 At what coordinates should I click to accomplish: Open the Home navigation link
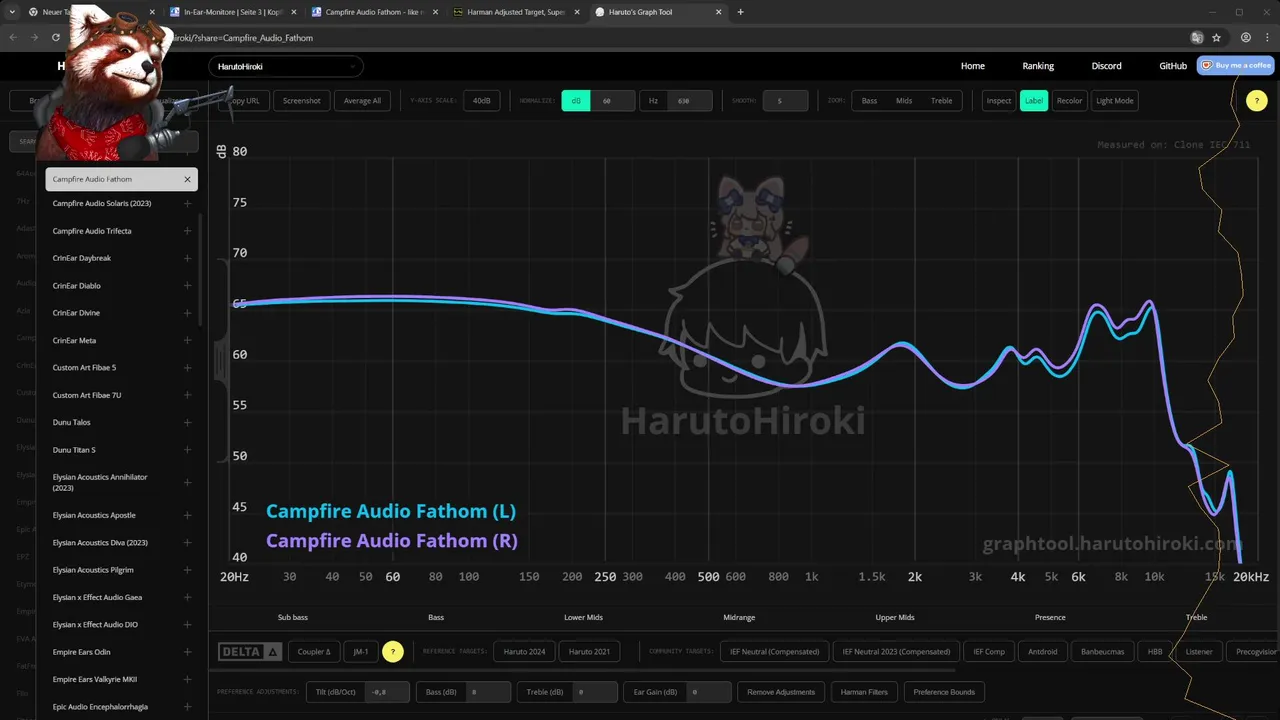973,66
